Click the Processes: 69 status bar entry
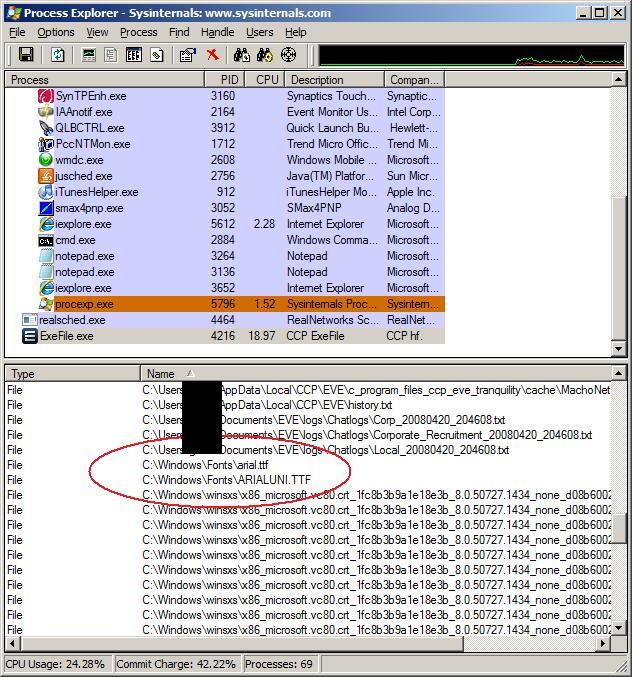This screenshot has width=632, height=677. (x=280, y=664)
